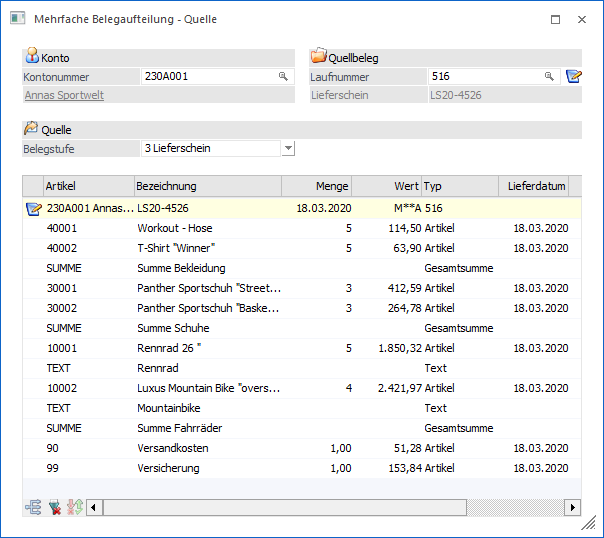Click into the Kontonummer input field
The height and width of the screenshot is (538, 604).
(208, 76)
